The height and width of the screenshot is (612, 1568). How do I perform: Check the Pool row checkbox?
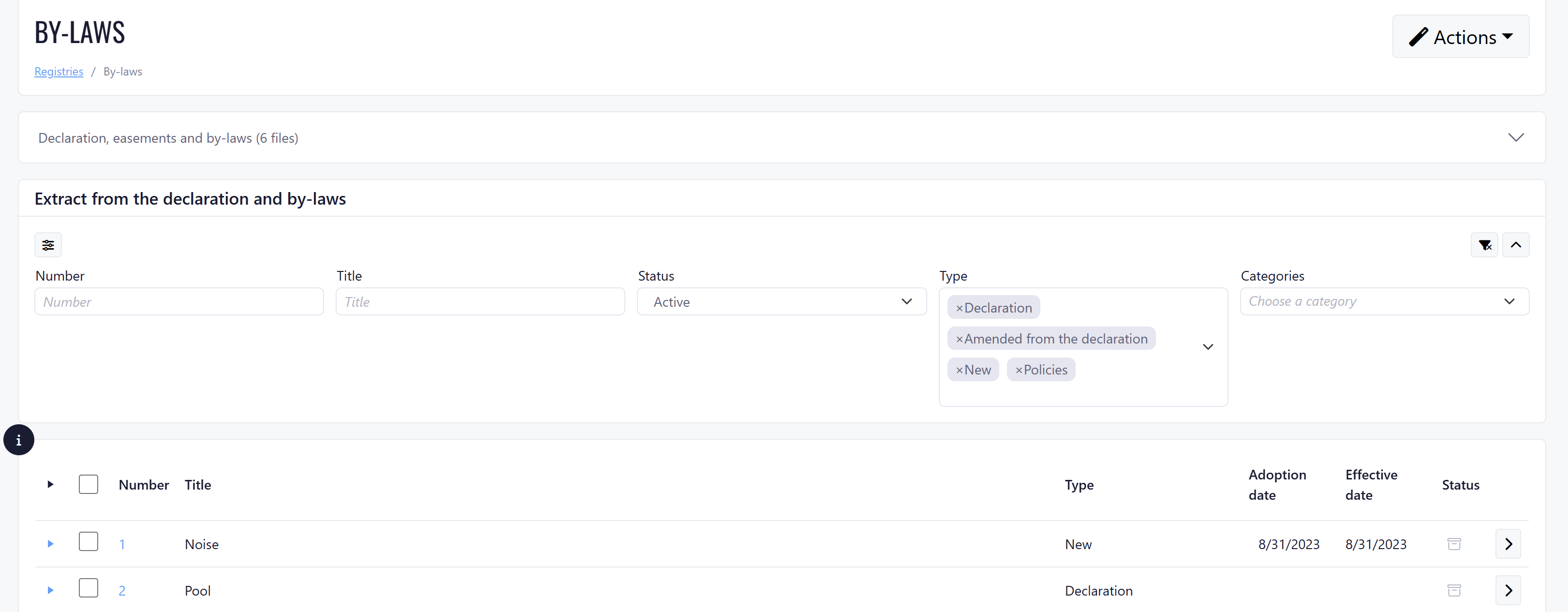pyautogui.click(x=88, y=588)
